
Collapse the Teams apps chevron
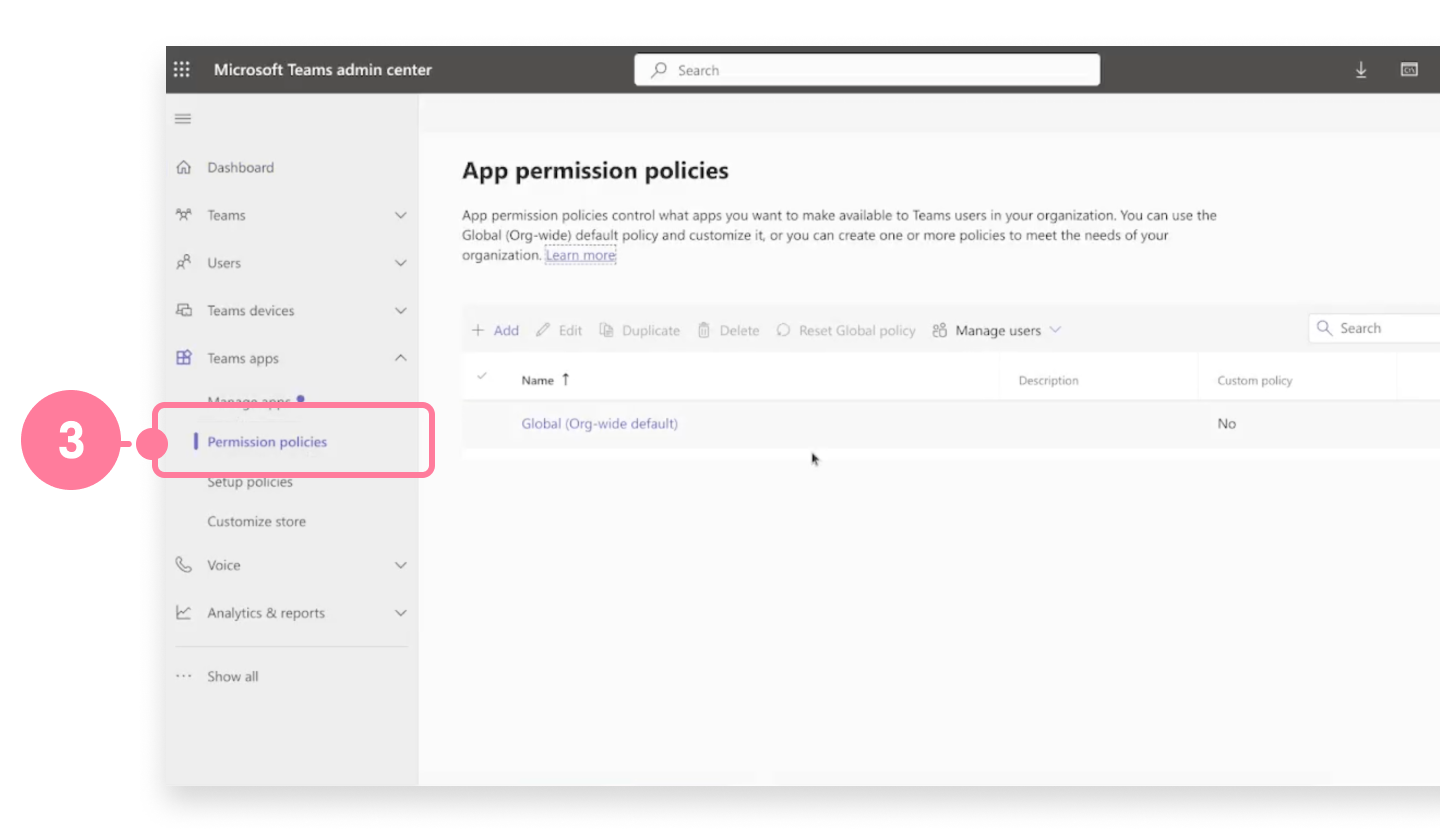point(401,358)
